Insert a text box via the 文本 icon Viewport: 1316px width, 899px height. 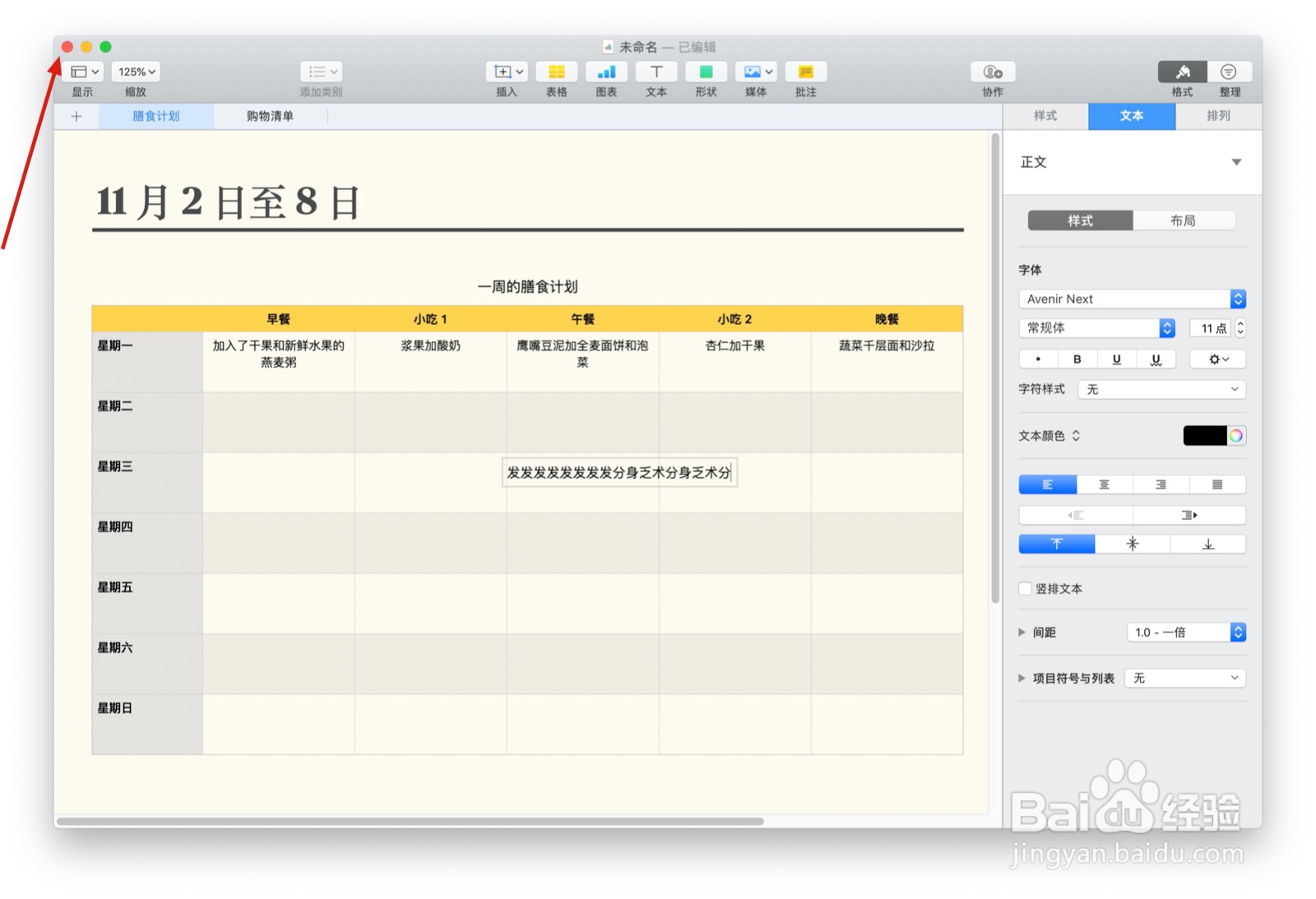coord(656,72)
